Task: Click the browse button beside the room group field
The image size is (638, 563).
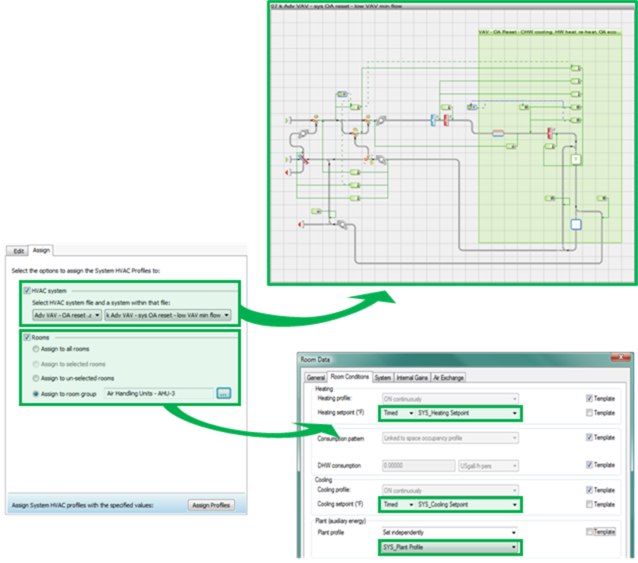Action: pos(223,393)
